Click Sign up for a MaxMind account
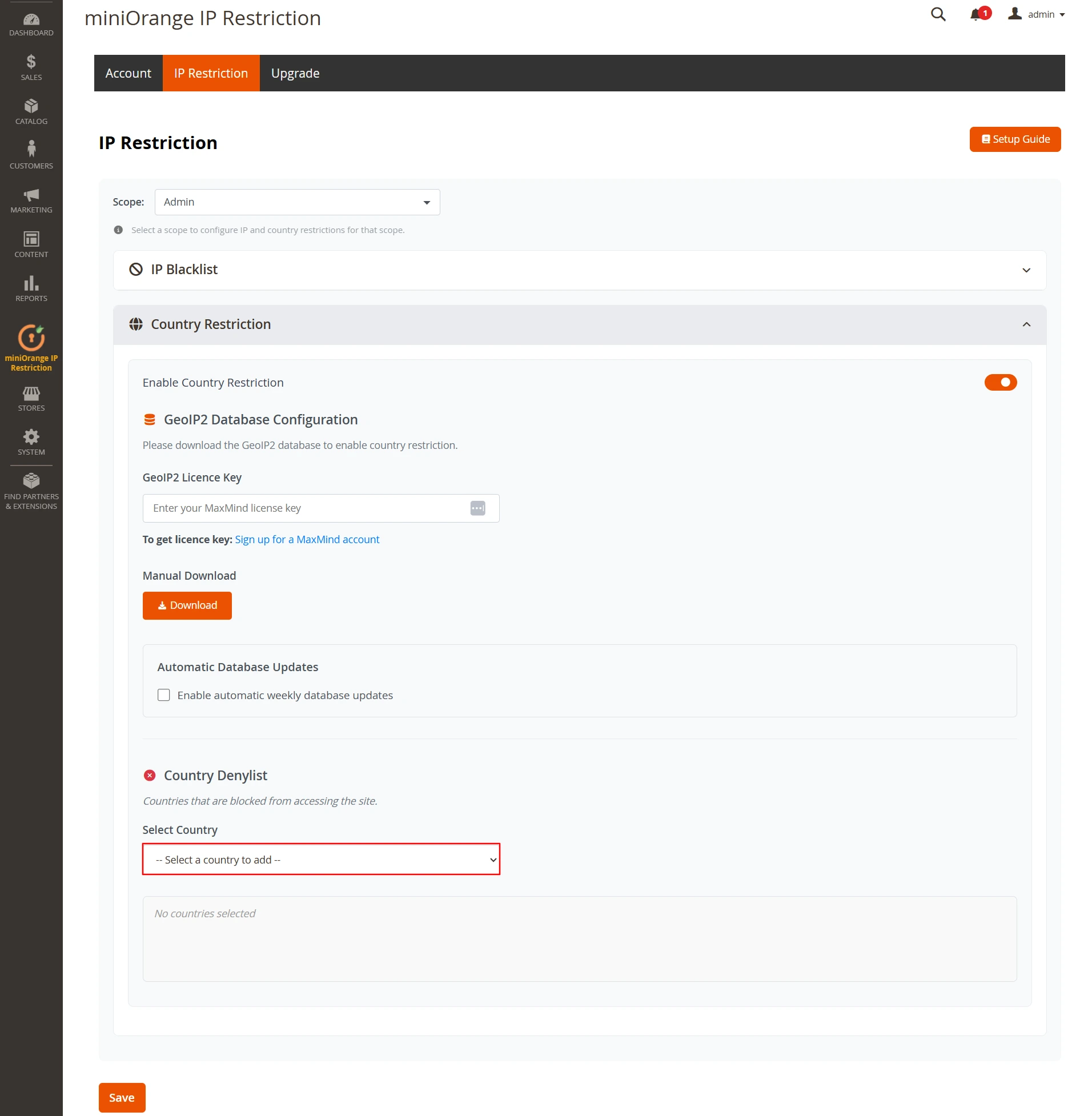Viewport: 1092px width, 1116px height. click(x=307, y=539)
